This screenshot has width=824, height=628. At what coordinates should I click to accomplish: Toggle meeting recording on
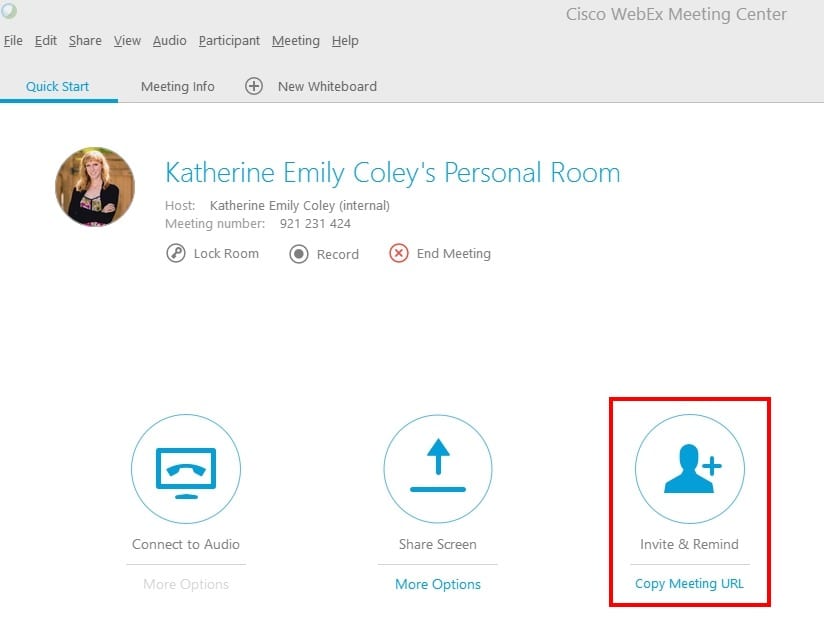pos(297,253)
